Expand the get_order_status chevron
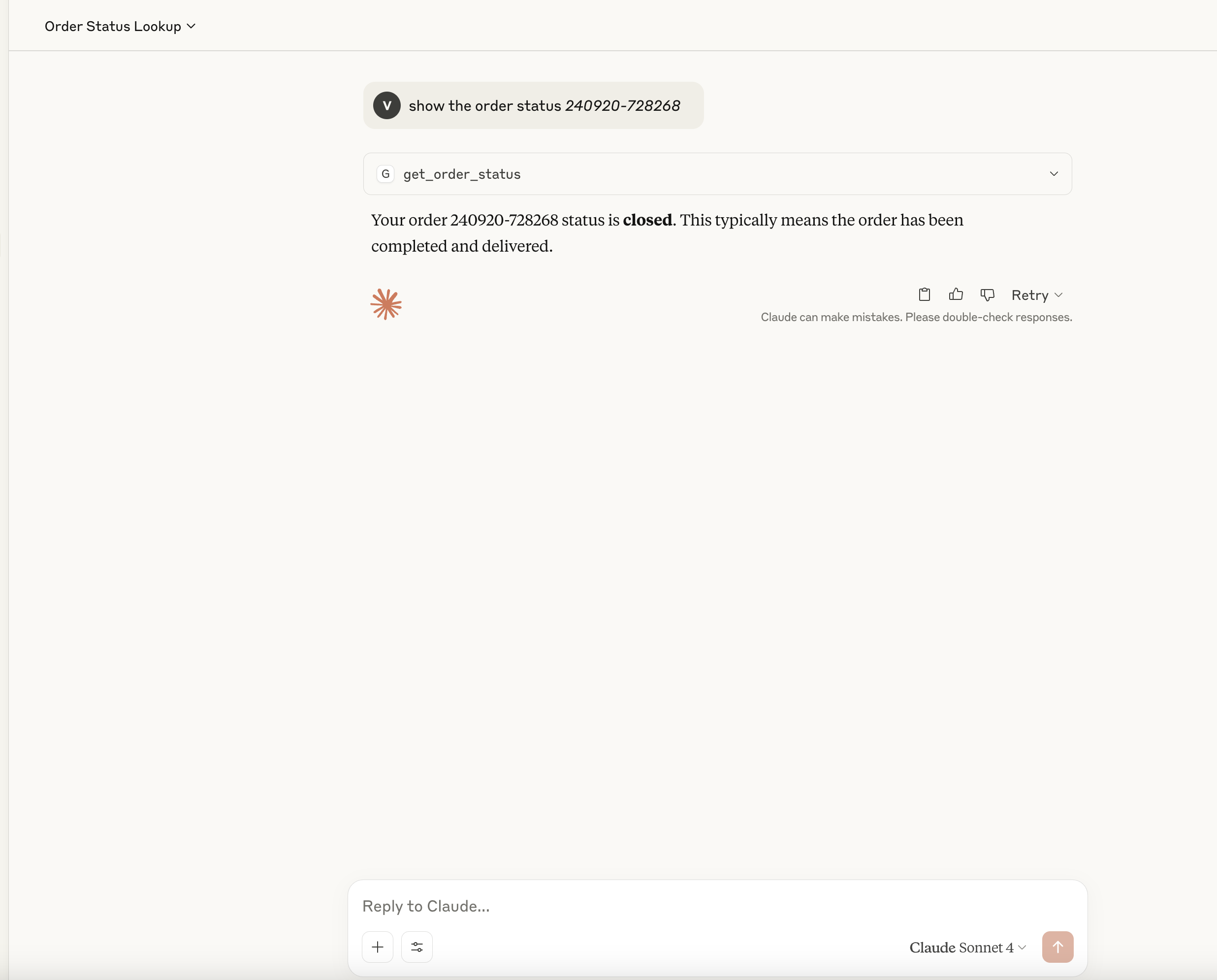1217x980 pixels. (x=1053, y=174)
